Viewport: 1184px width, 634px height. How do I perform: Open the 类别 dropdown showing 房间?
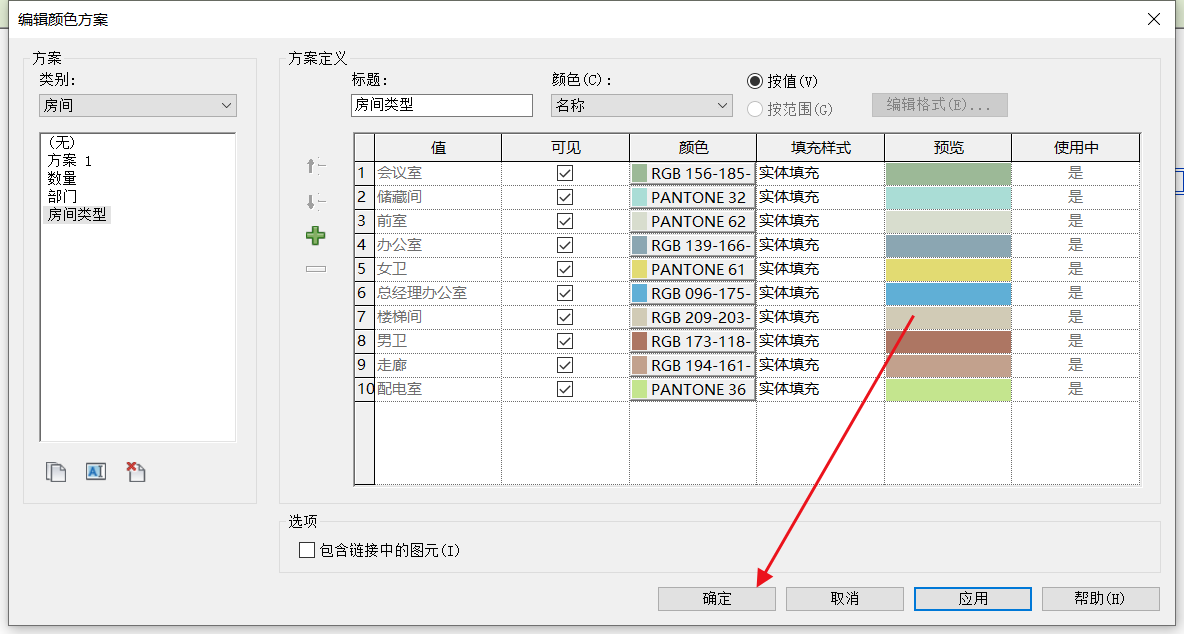138,105
